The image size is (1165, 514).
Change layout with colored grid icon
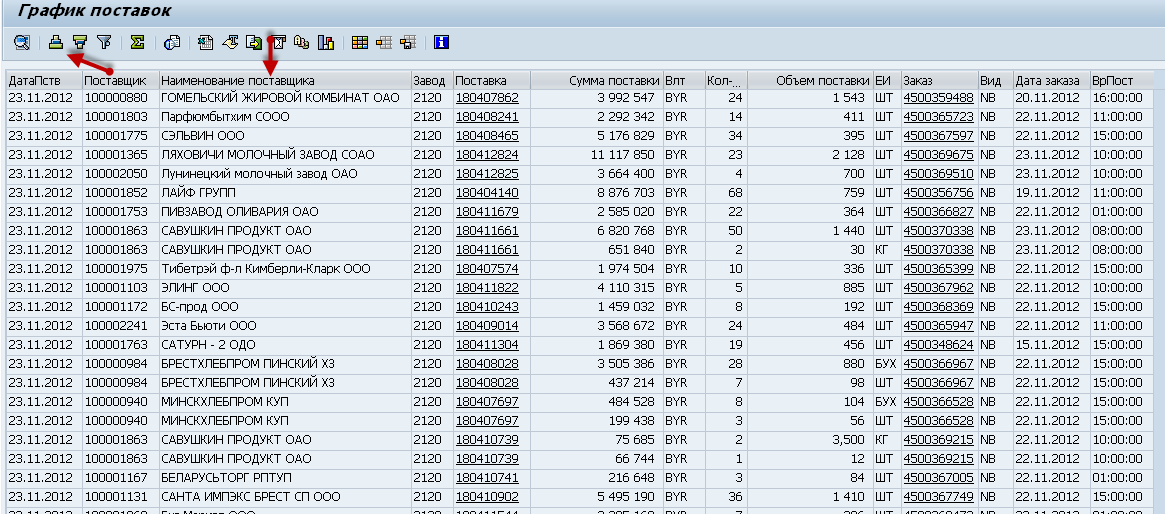click(360, 42)
